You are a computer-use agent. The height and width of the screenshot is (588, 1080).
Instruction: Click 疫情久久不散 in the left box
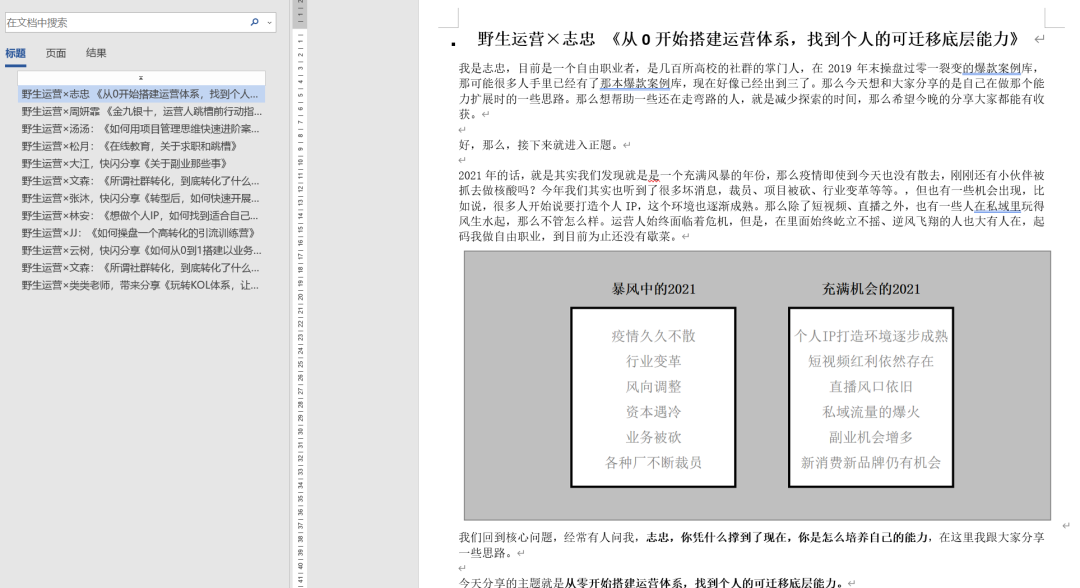(654, 336)
